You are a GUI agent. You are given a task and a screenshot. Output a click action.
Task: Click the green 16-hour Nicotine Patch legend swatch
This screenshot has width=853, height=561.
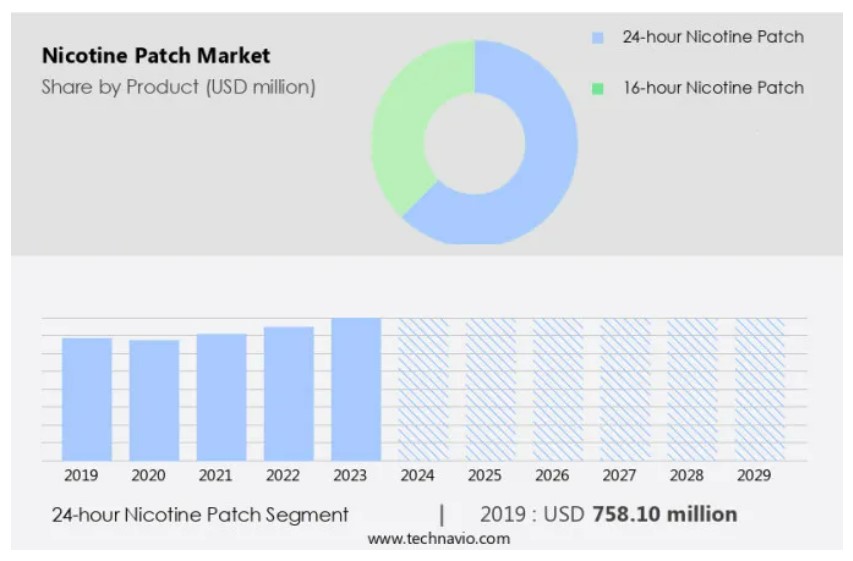tap(598, 88)
